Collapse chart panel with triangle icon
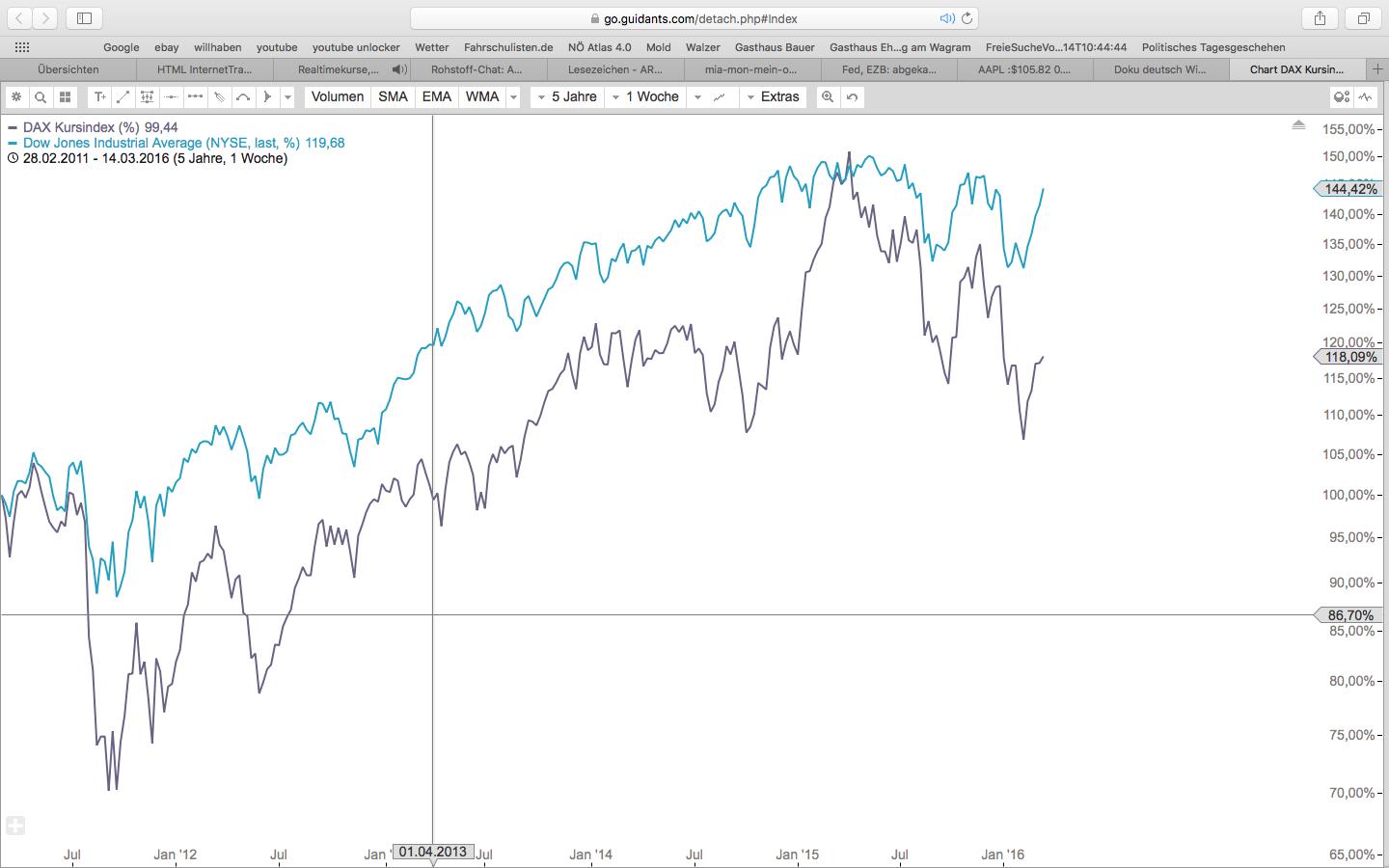Image resolution: width=1389 pixels, height=868 pixels. (x=1298, y=125)
